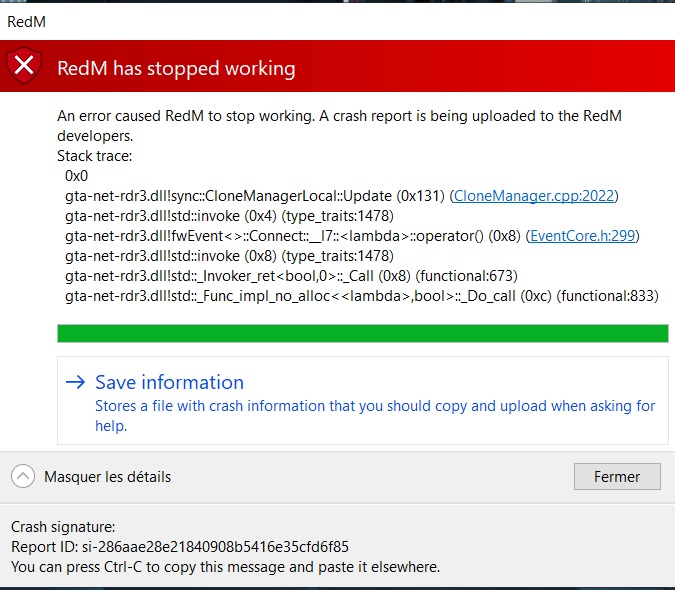Viewport: 675px width, 590px height.
Task: Click the Report ID text line
Action: click(179, 547)
